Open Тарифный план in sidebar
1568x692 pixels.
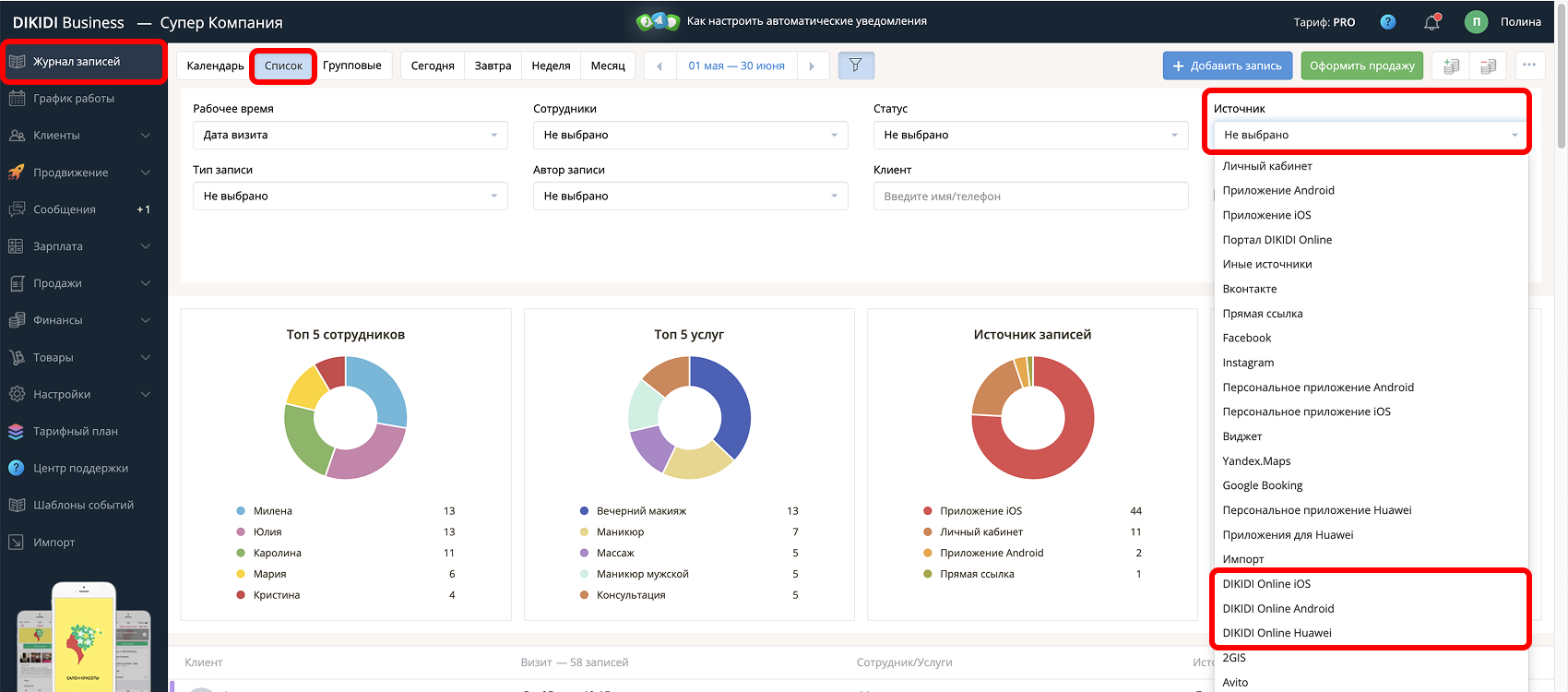[x=76, y=431]
